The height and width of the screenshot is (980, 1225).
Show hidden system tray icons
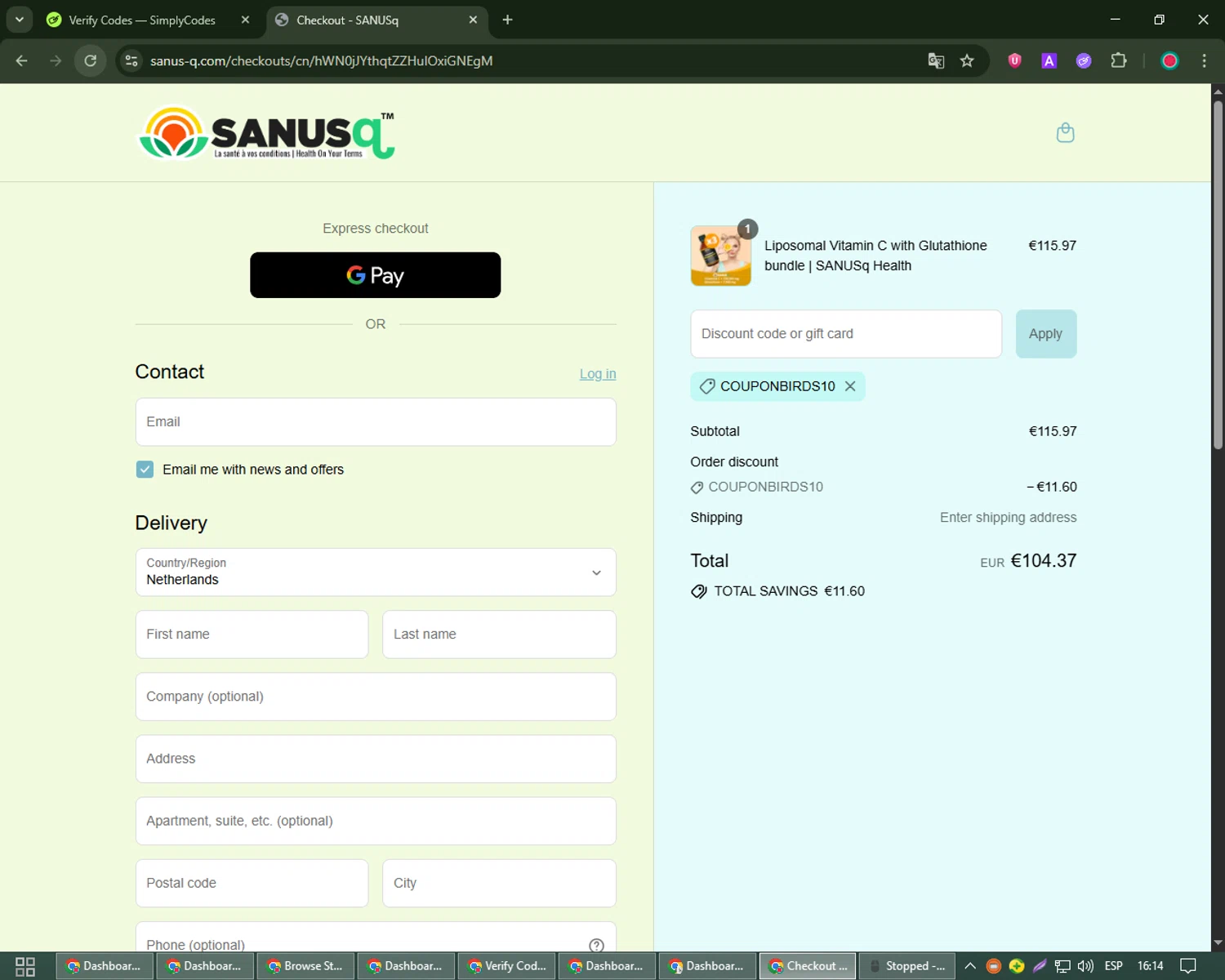tap(970, 966)
